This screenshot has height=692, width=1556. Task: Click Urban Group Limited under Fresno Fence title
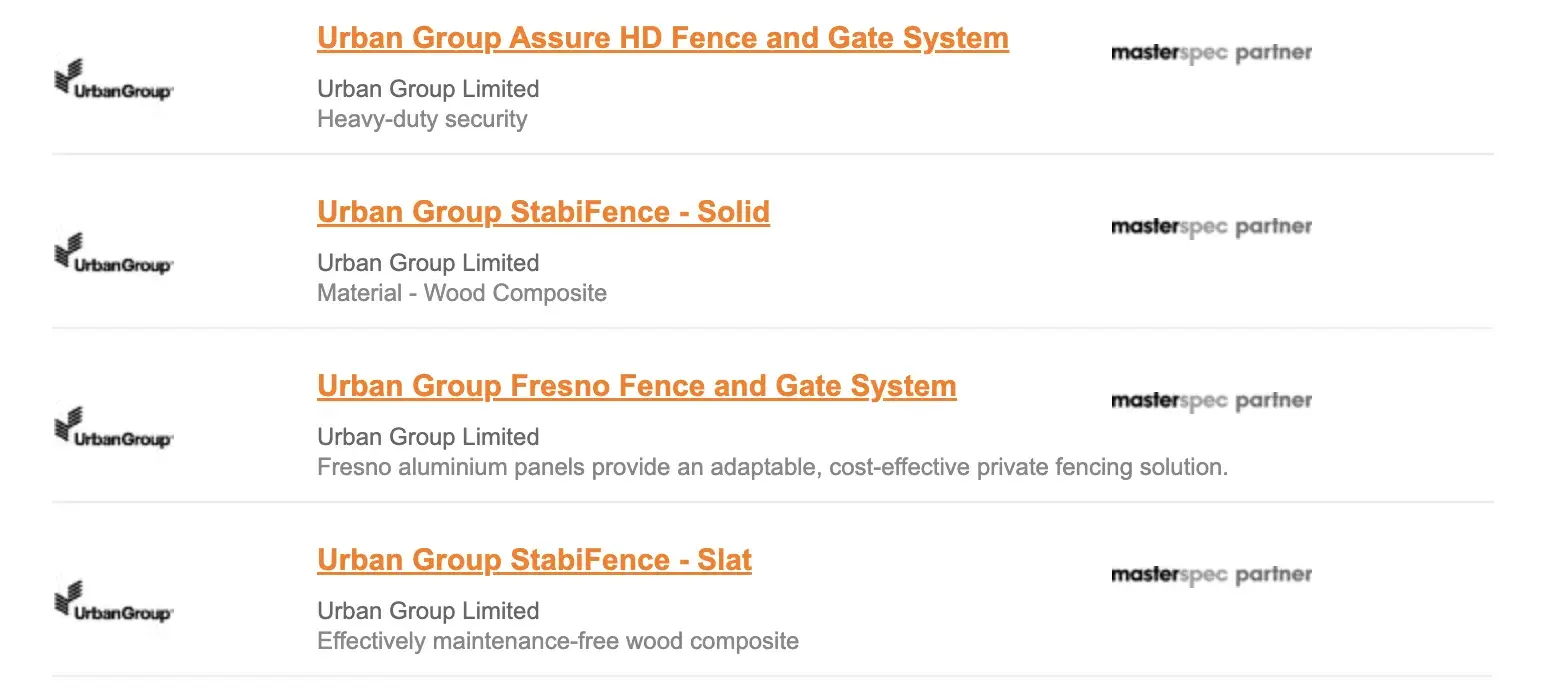[x=428, y=437]
